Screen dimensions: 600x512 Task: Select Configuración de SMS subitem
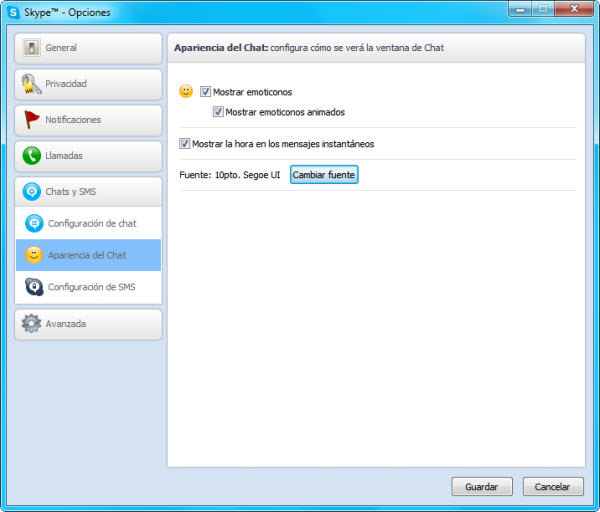point(88,287)
